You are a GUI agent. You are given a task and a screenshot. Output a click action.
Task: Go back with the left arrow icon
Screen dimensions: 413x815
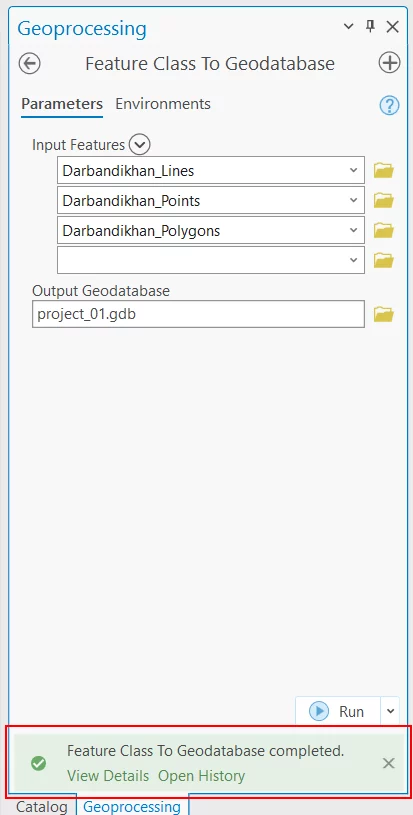(30, 63)
